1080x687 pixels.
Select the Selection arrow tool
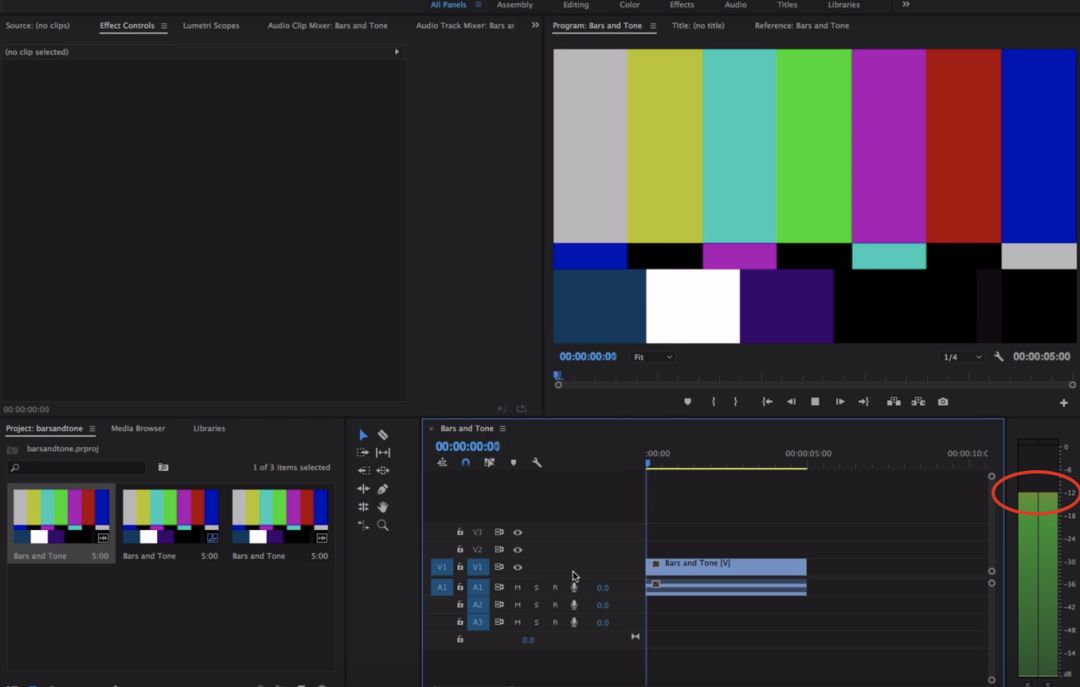coord(363,435)
